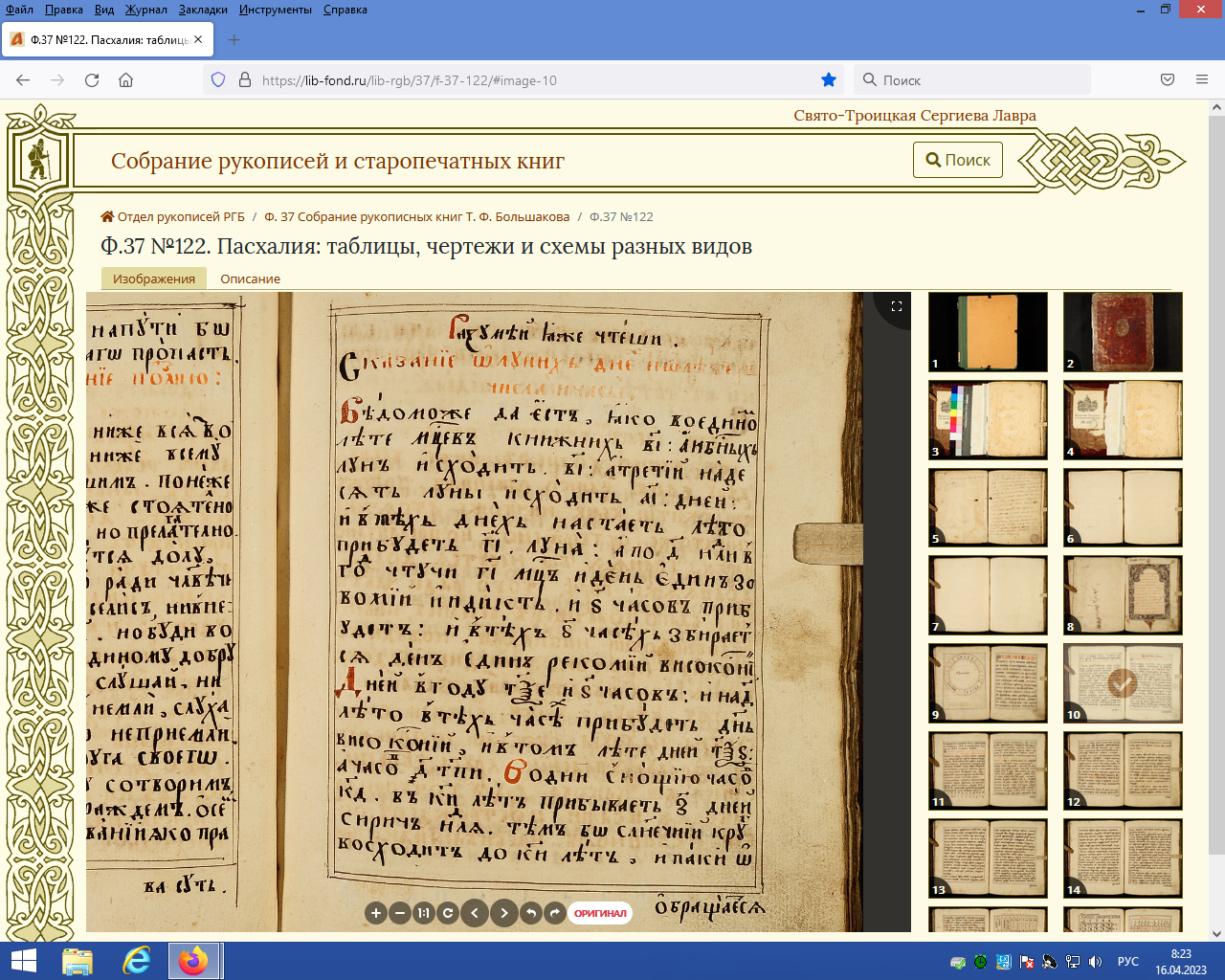The height and width of the screenshot is (980, 1225).
Task: Switch to the Описание tab
Action: 250,278
